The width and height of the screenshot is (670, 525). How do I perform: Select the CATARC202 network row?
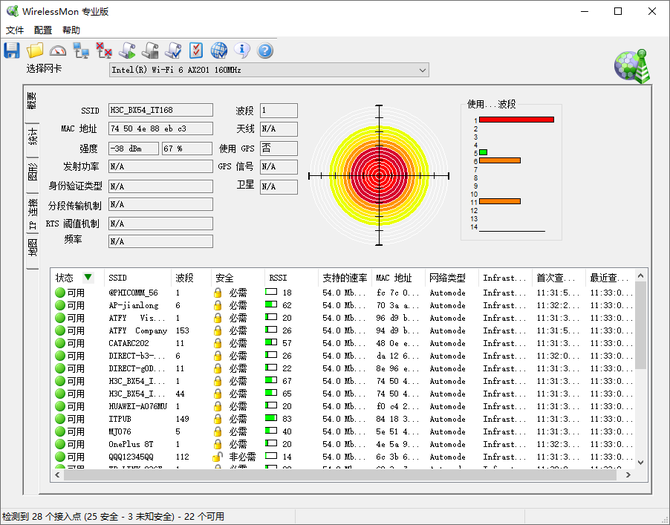click(130, 342)
